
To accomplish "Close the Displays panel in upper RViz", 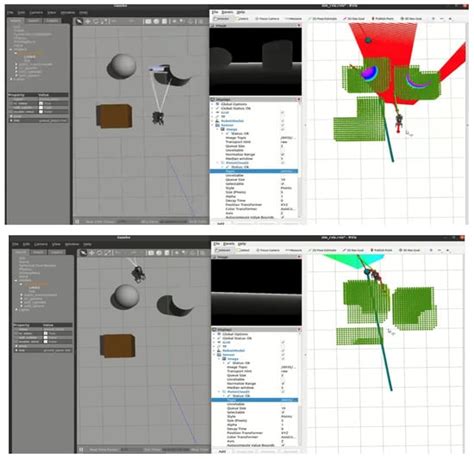I will point(299,99).
